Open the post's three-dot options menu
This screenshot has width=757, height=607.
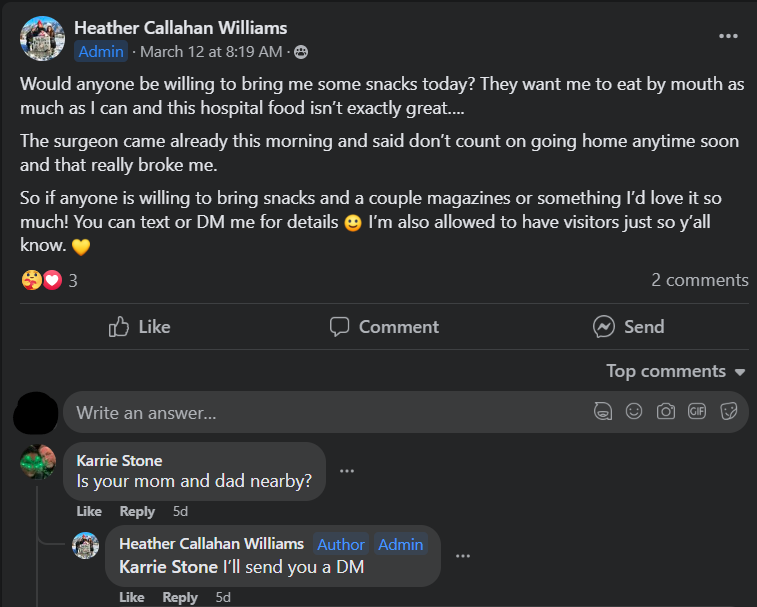click(x=728, y=36)
